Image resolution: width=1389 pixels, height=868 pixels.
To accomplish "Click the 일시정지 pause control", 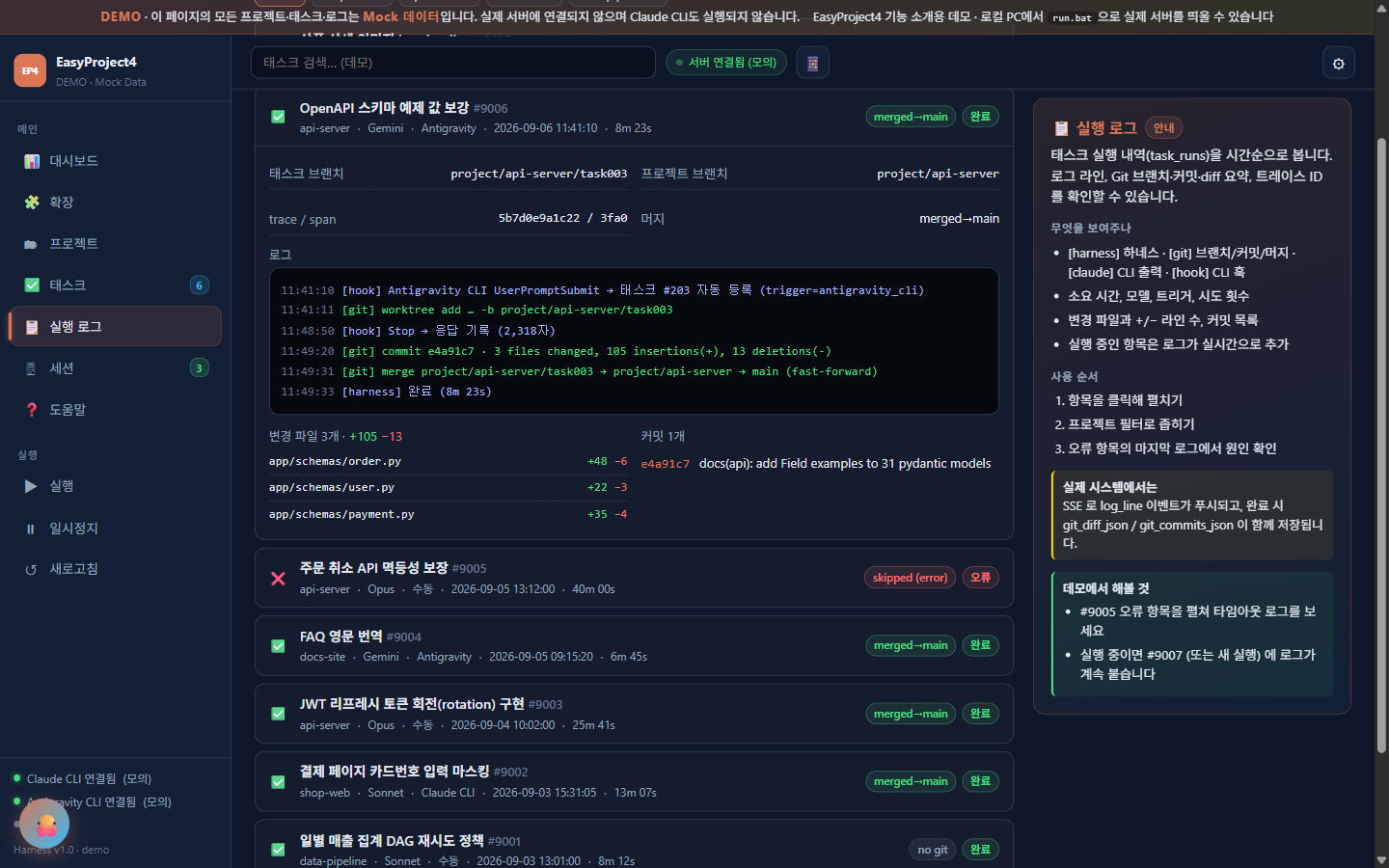I will (x=116, y=529).
